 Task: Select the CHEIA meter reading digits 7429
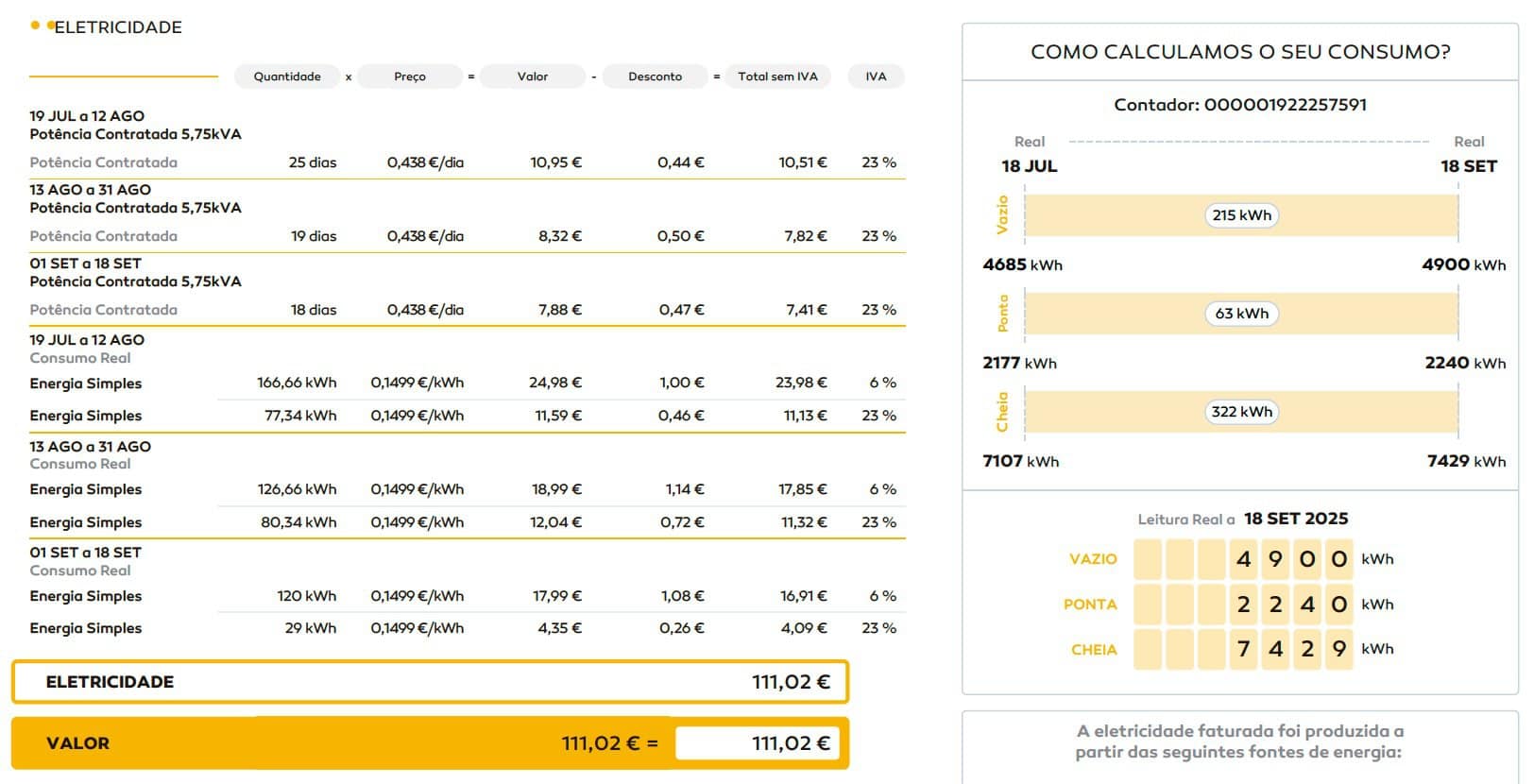point(1291,650)
